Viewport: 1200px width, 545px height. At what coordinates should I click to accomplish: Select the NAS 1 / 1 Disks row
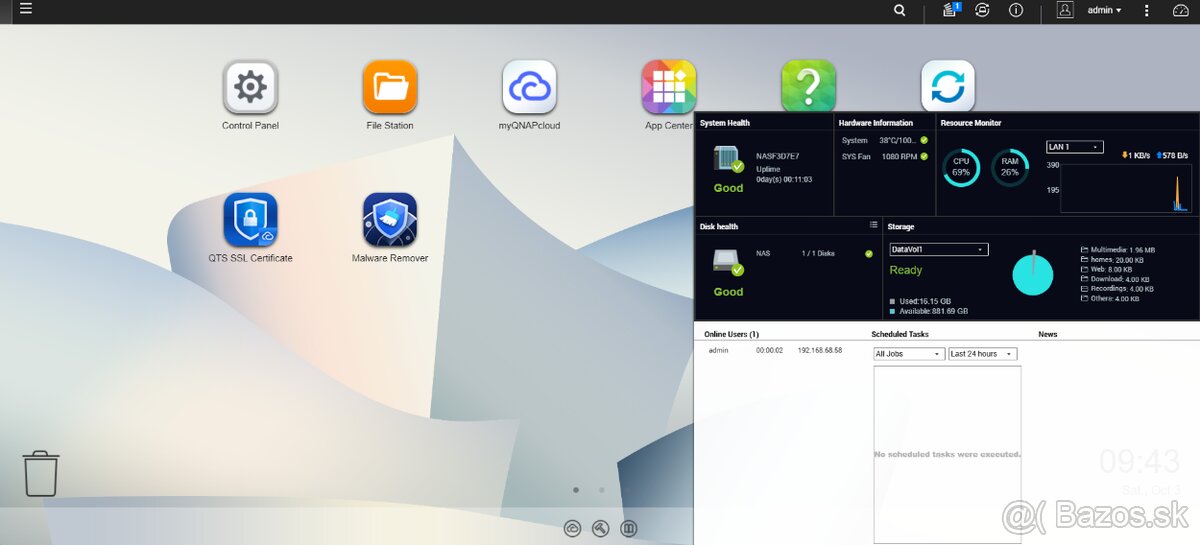(x=815, y=254)
